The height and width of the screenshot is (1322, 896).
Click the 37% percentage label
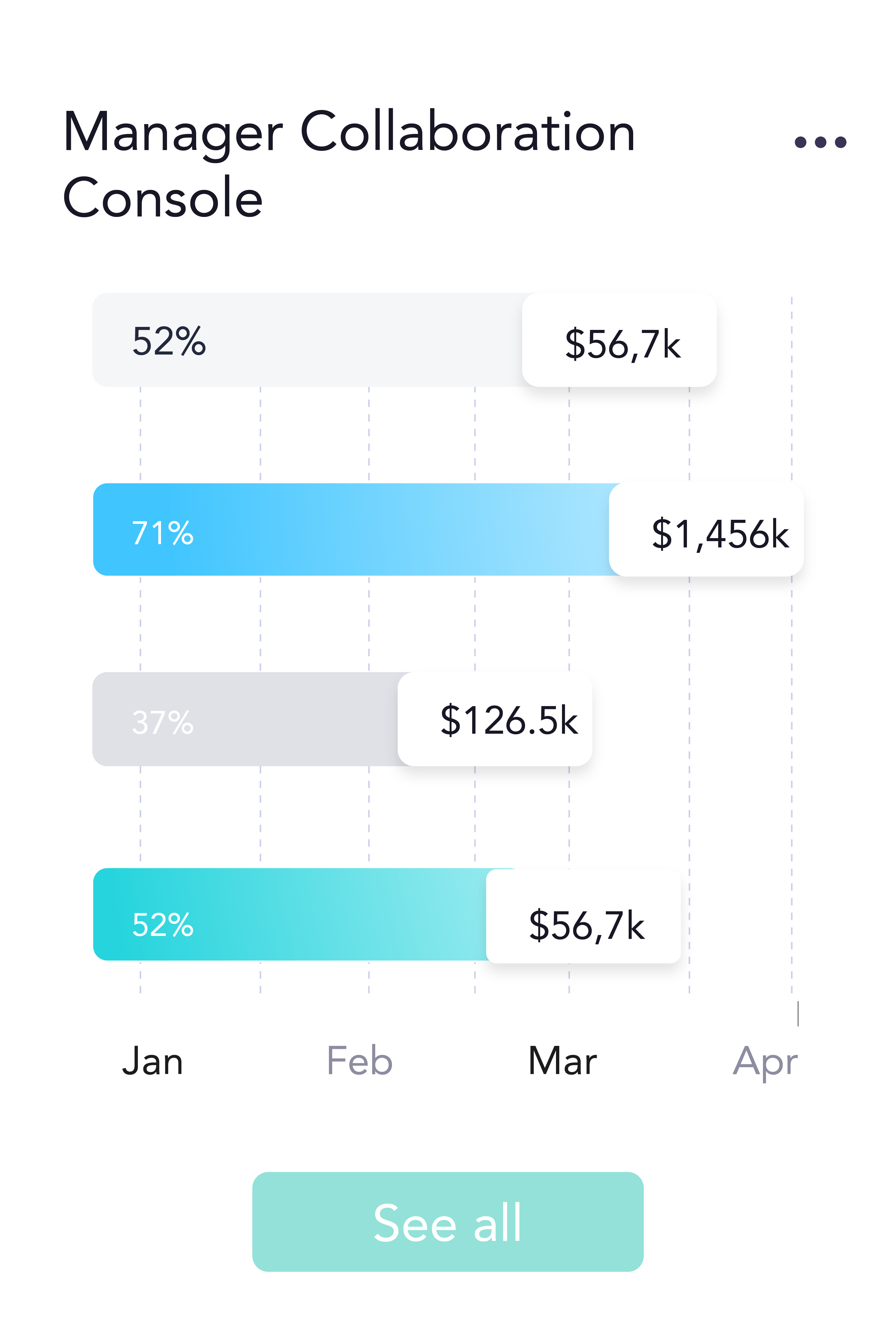(x=163, y=722)
